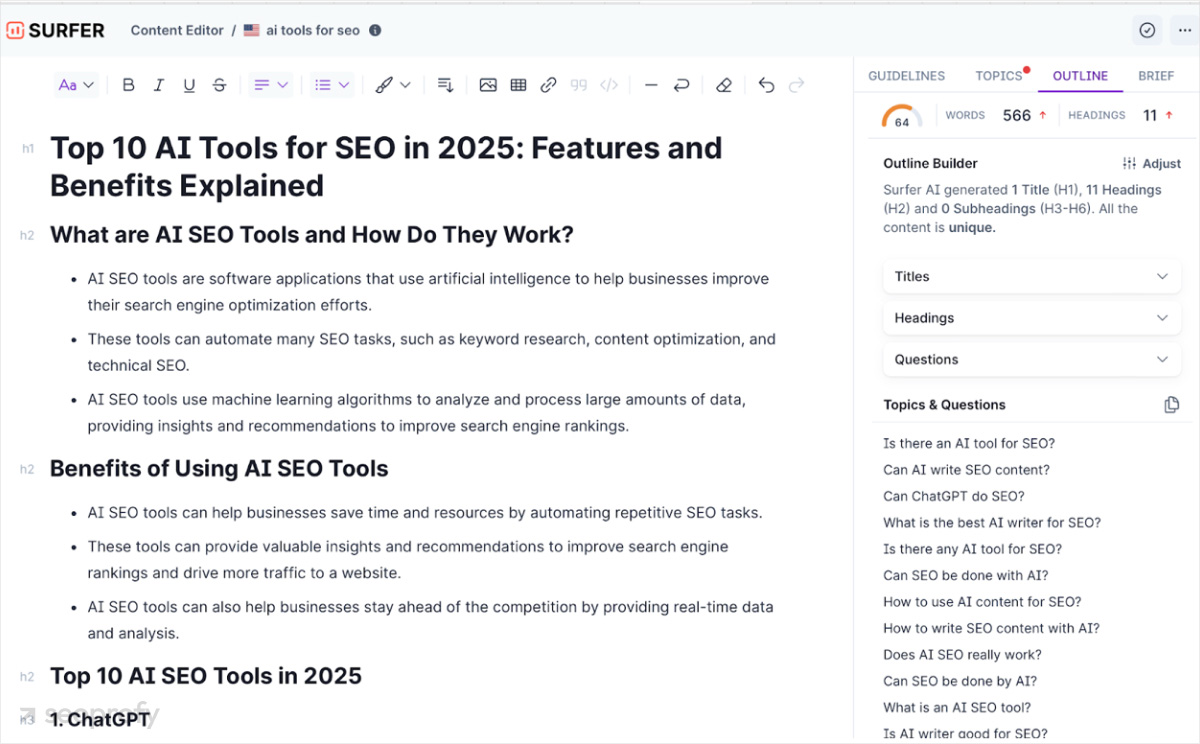Toggle italic formatting
Image resolution: width=1200 pixels, height=744 pixels.
coord(158,85)
